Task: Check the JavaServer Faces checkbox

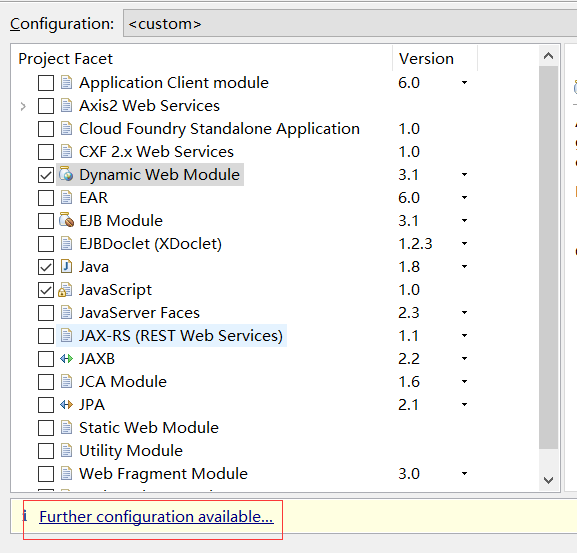Action: pyautogui.click(x=46, y=313)
